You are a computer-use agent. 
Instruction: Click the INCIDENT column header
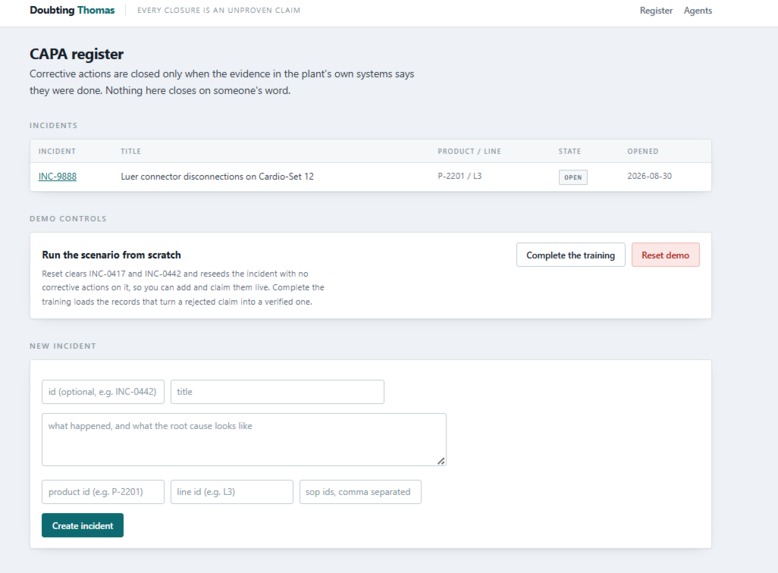[57, 151]
